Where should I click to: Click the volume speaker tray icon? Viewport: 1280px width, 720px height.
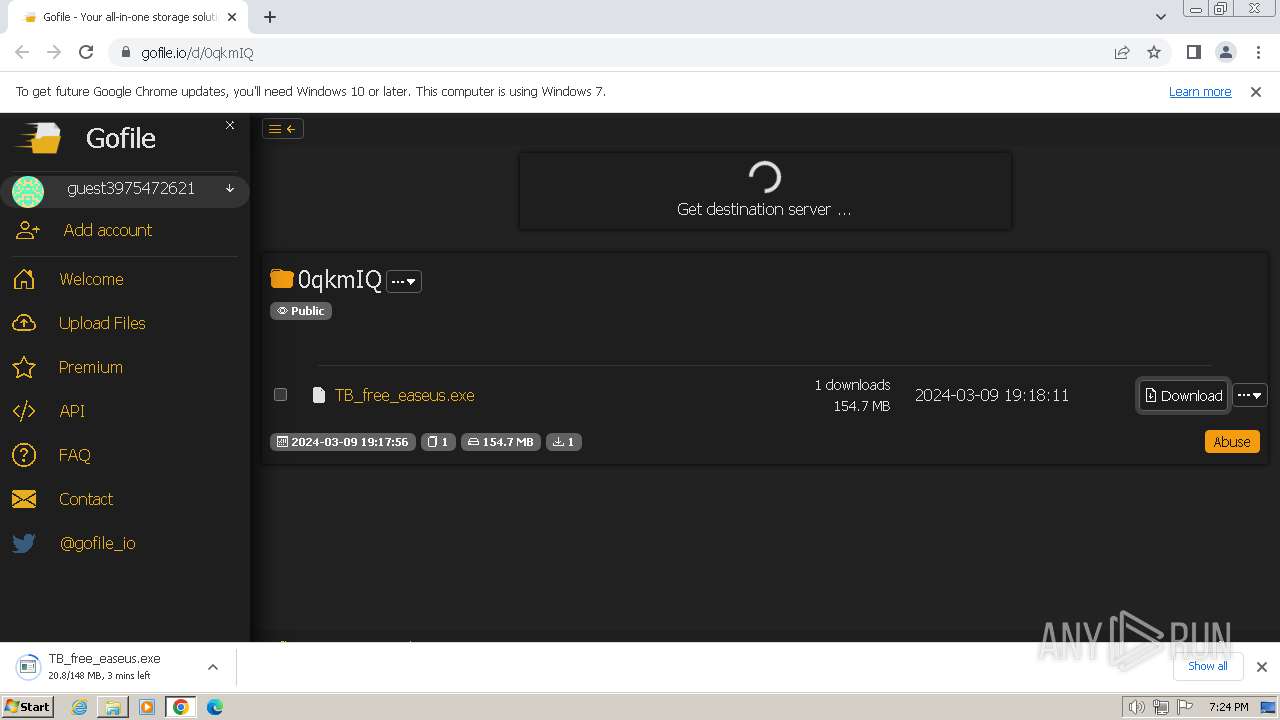click(x=1137, y=707)
